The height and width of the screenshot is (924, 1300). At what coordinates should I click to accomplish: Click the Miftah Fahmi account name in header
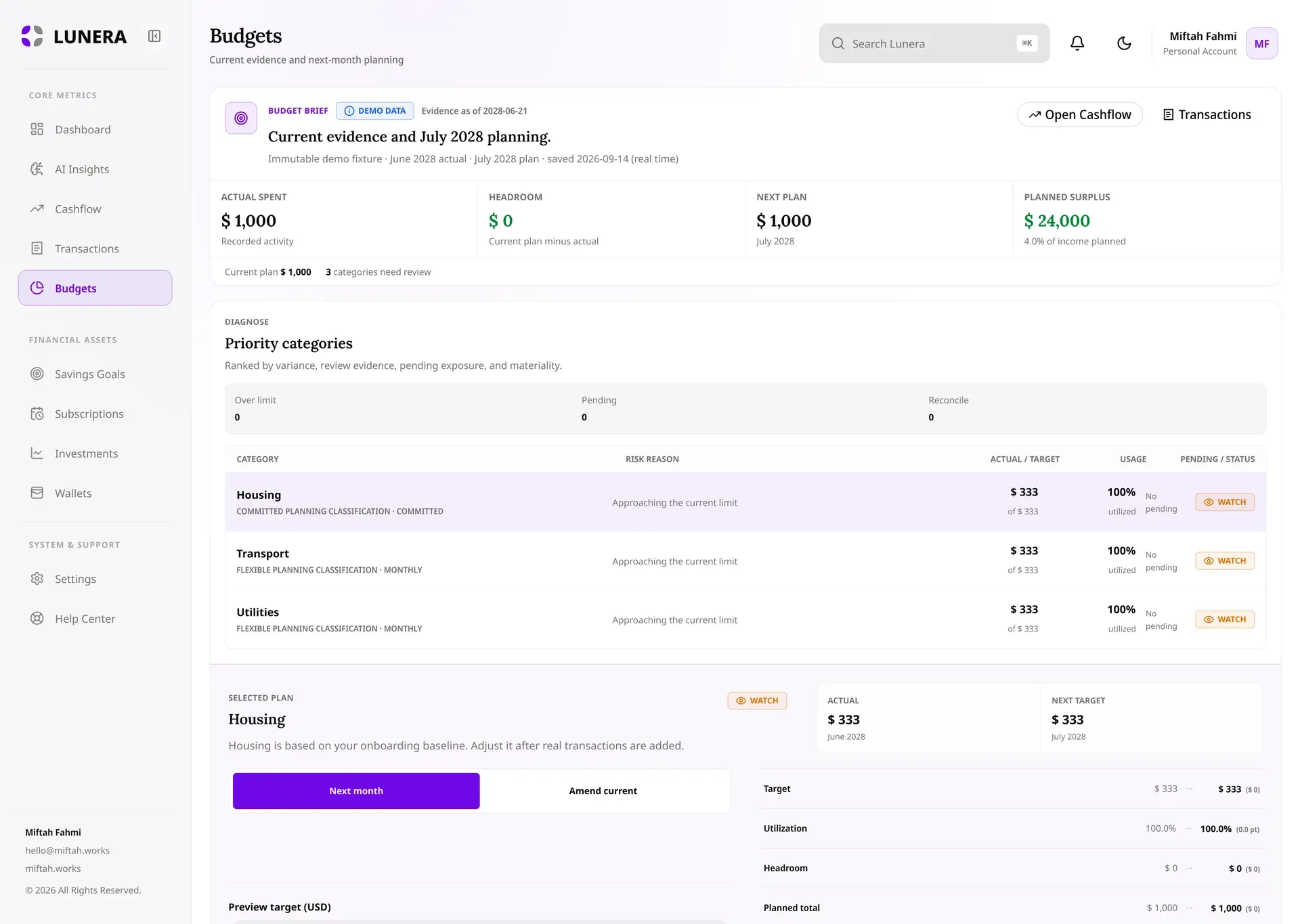pos(1202,36)
